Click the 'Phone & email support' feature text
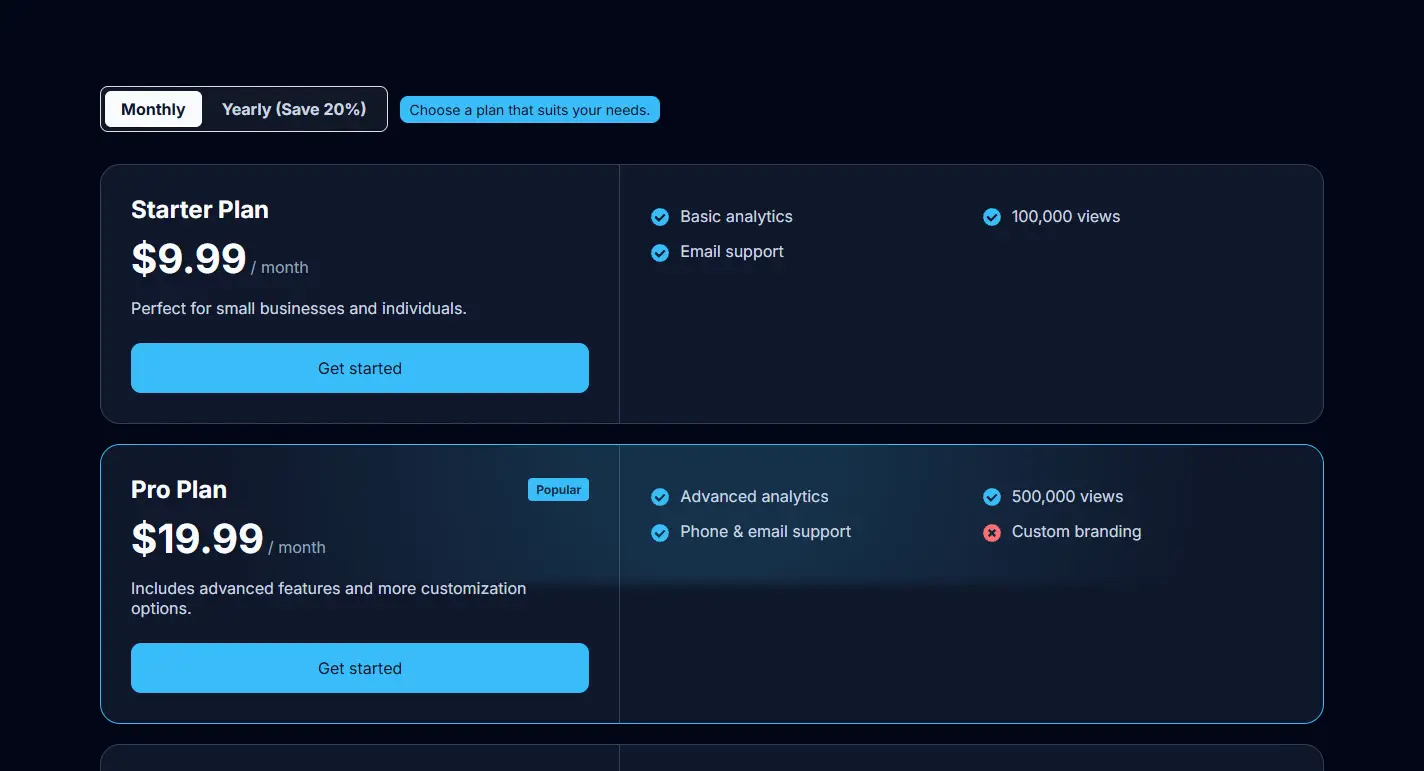This screenshot has height=771, width=1424. 766,531
